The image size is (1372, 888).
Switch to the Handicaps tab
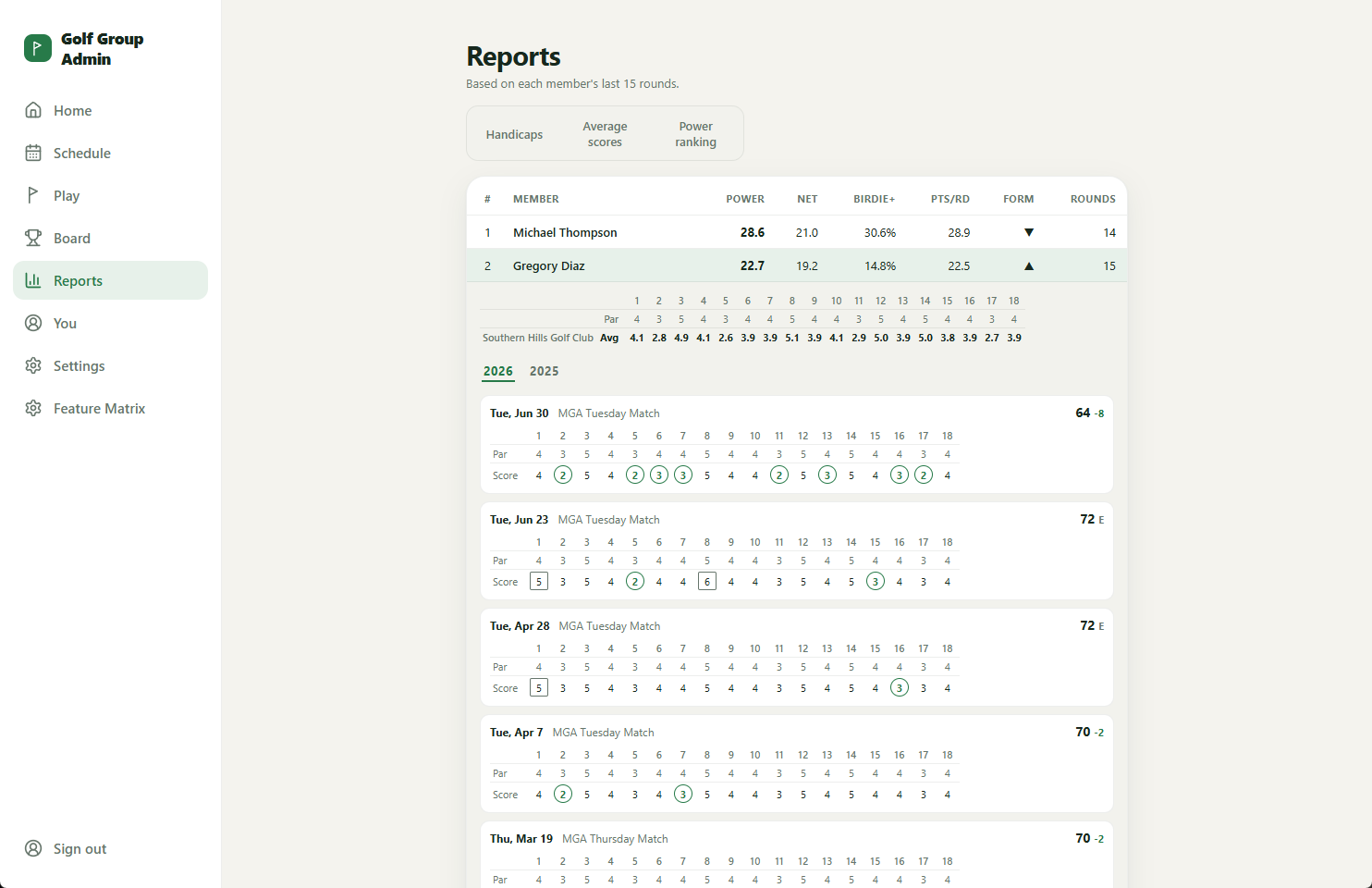coord(514,134)
